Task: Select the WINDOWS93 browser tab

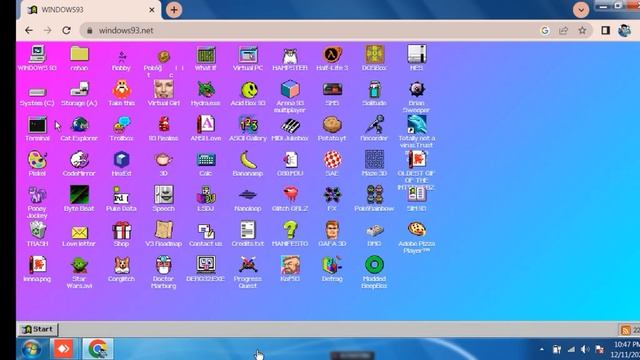Action: pos(90,10)
